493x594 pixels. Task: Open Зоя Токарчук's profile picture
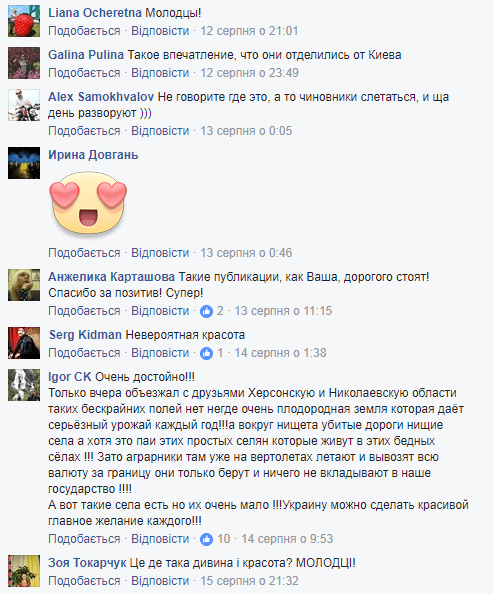[x=24, y=571]
